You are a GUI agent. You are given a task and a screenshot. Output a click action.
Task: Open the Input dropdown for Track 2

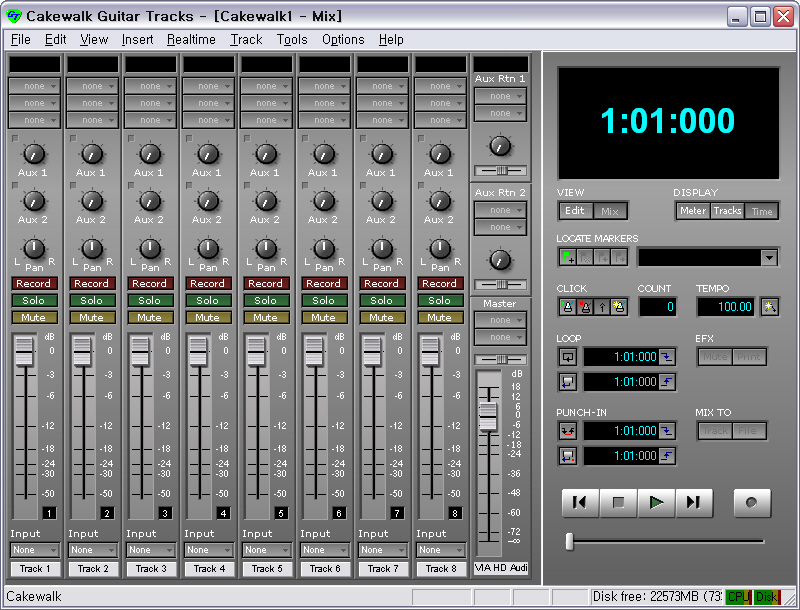(x=92, y=550)
